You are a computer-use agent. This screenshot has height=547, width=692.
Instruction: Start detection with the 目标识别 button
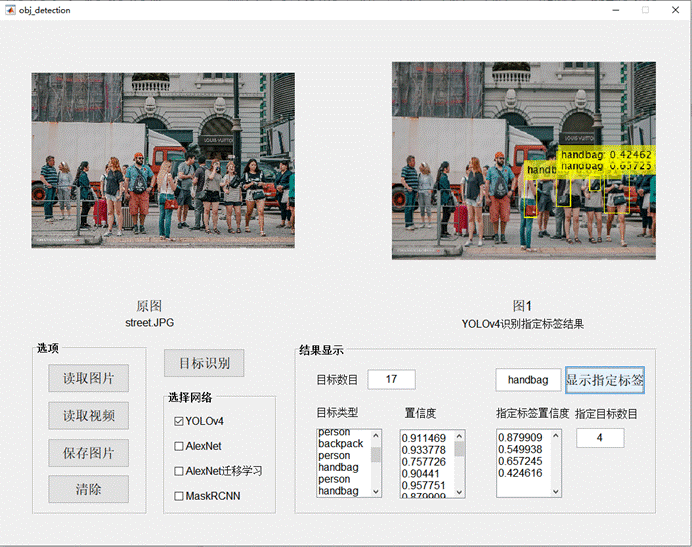coord(204,363)
